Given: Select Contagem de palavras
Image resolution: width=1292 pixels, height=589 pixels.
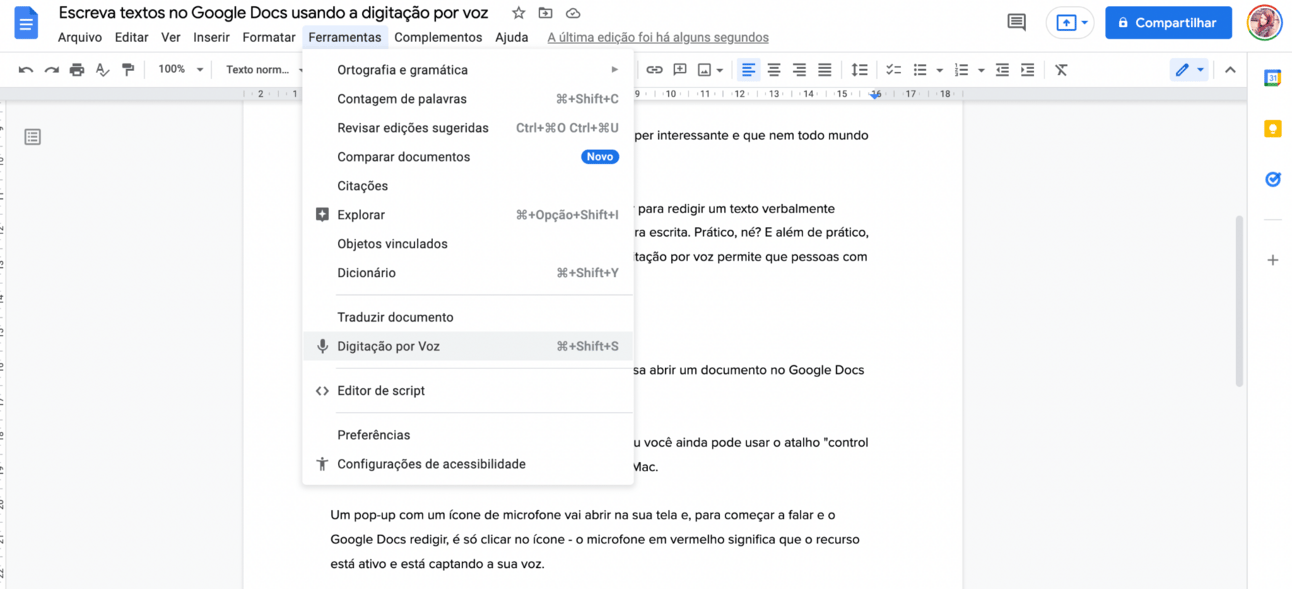Looking at the screenshot, I should click(468, 99).
